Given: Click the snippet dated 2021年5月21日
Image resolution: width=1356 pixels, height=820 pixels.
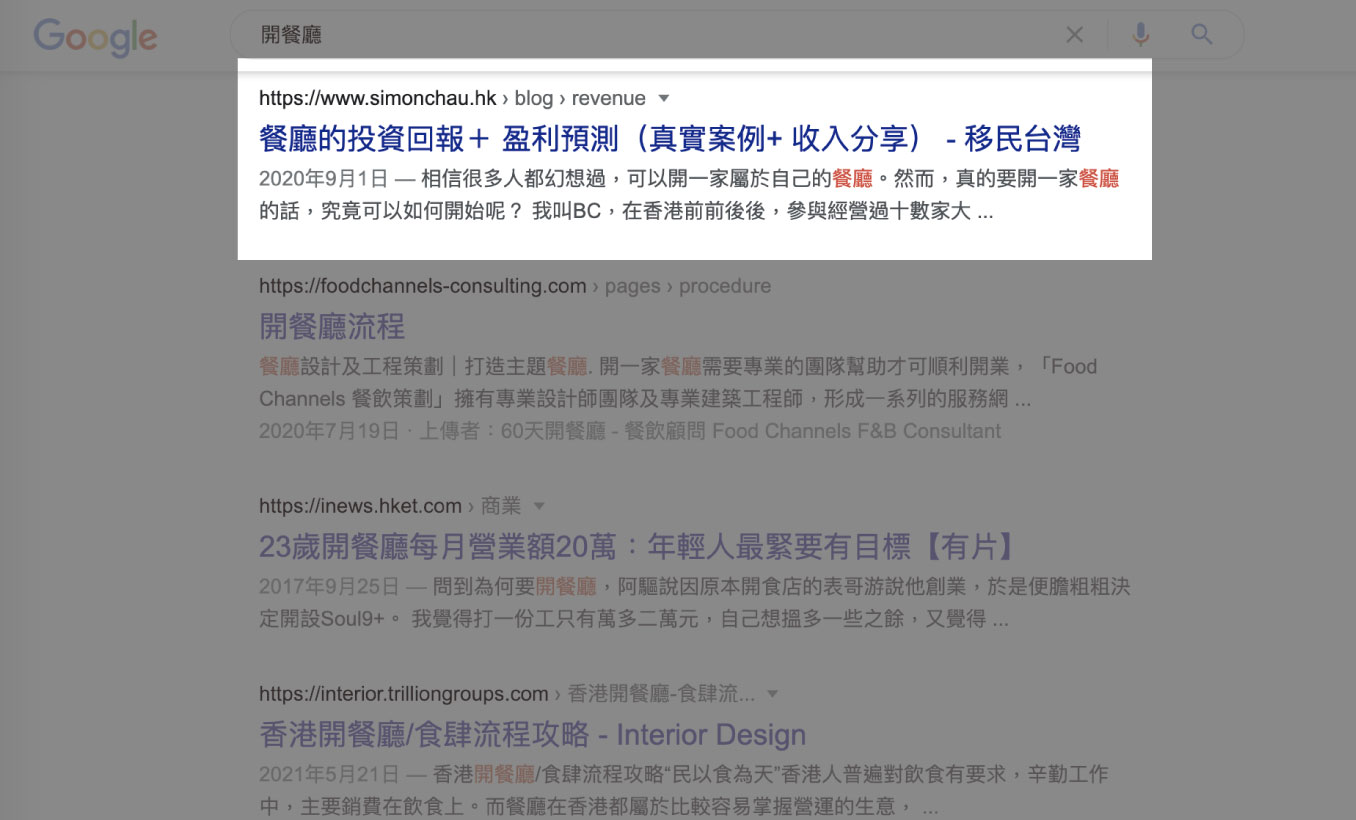Looking at the screenshot, I should [x=683, y=790].
